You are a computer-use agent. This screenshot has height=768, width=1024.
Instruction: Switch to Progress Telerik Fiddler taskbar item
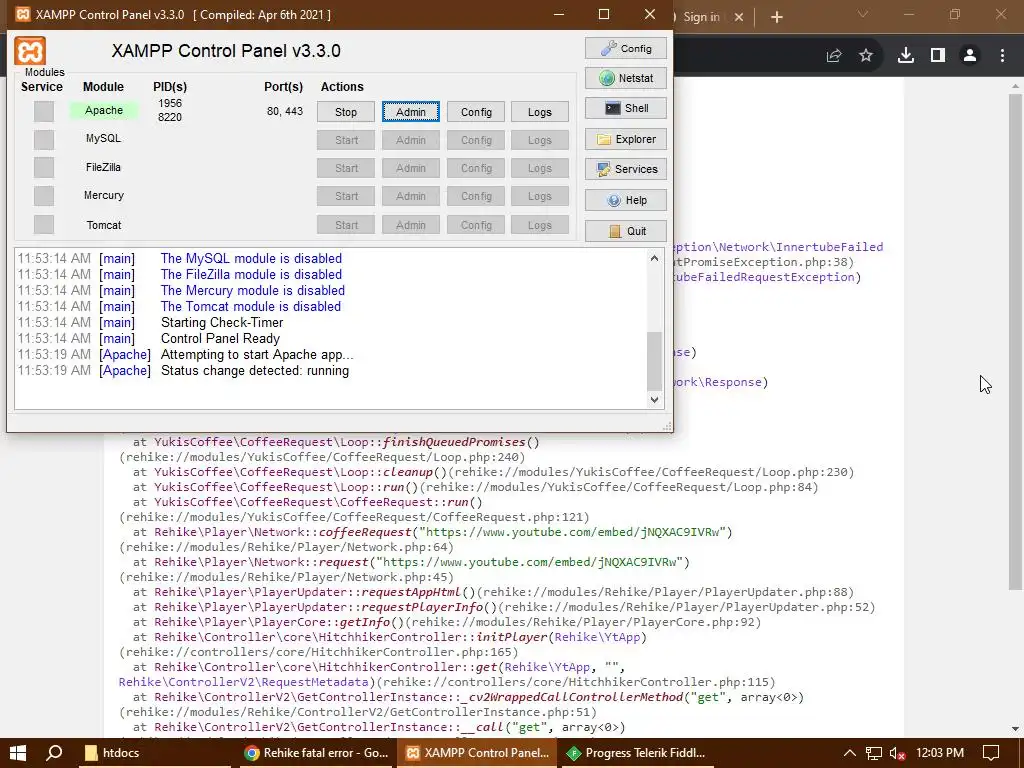tap(637, 753)
